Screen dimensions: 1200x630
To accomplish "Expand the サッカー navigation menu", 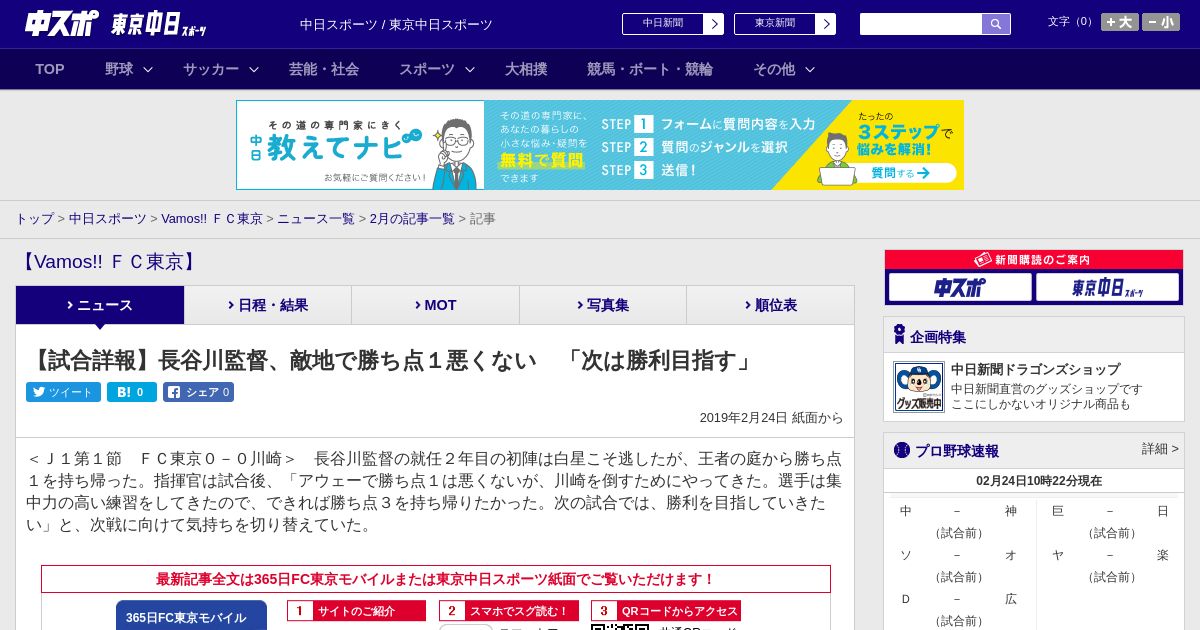I will [x=221, y=69].
